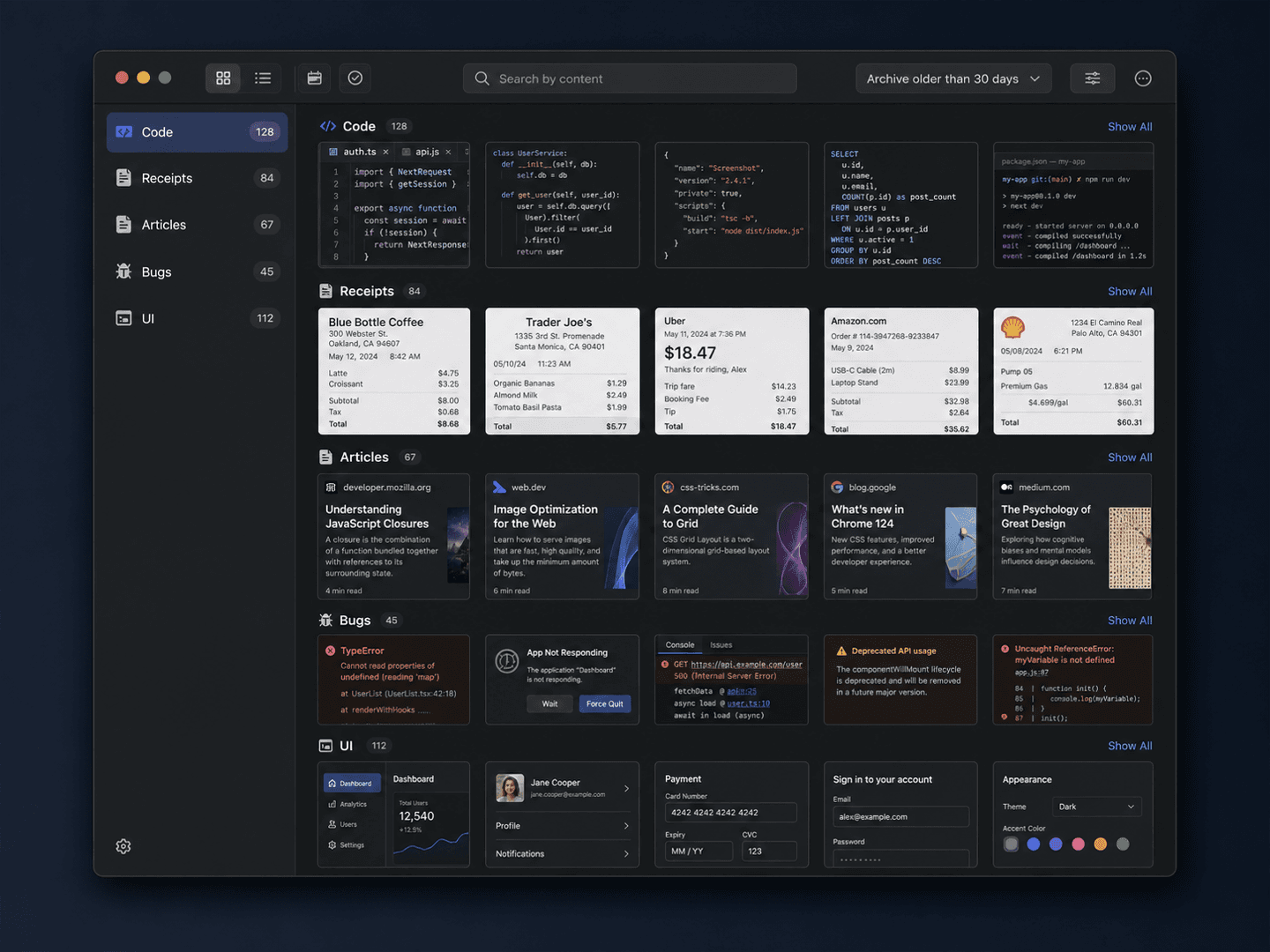Click the receipt document icon in sidebar
This screenshot has height=952, width=1270.
(x=123, y=178)
